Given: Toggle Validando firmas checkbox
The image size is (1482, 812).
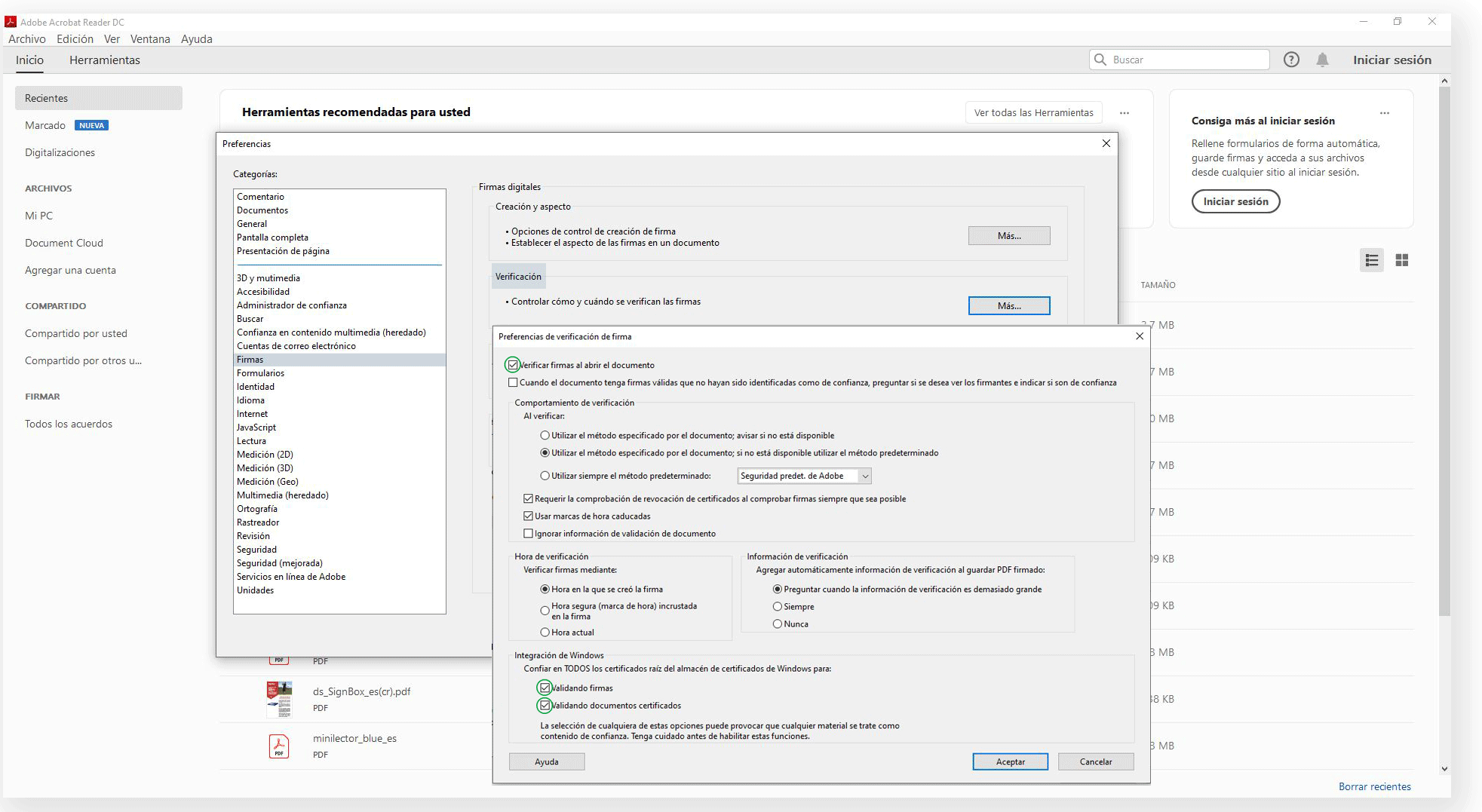Looking at the screenshot, I should pyautogui.click(x=545, y=688).
